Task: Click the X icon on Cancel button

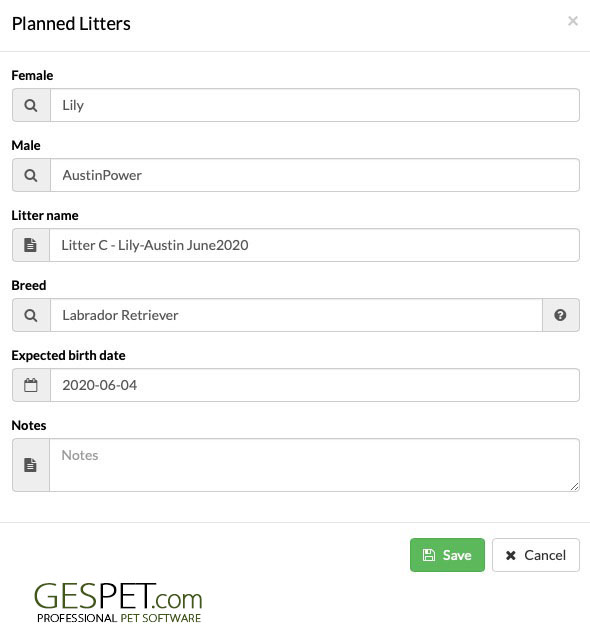Action: pyautogui.click(x=511, y=555)
